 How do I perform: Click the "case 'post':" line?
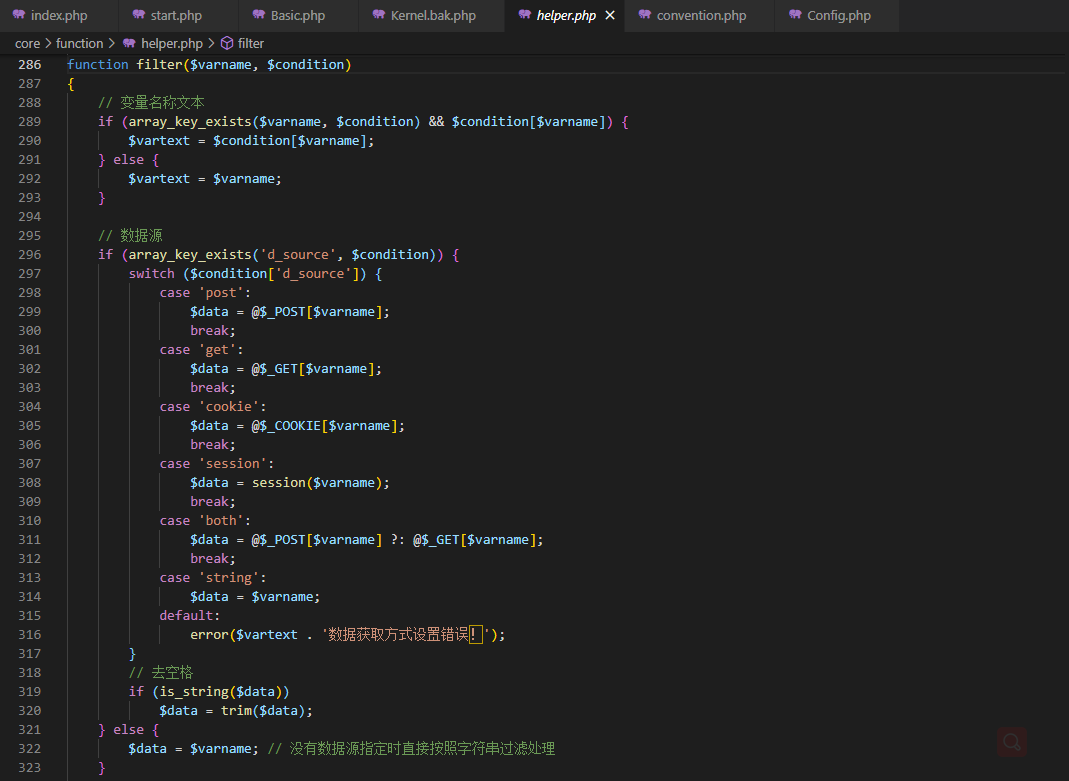click(x=205, y=293)
